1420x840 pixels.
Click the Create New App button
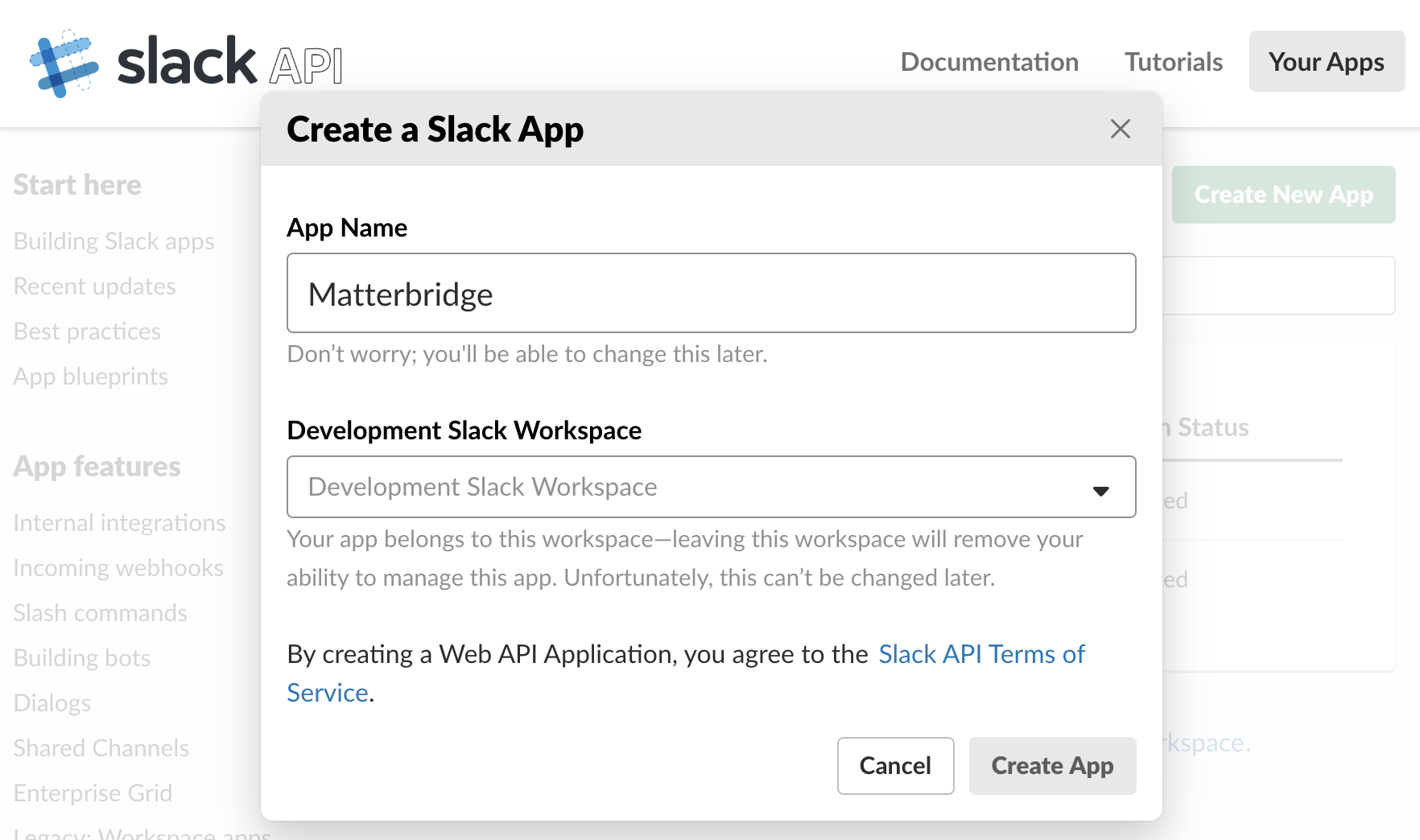tap(1283, 195)
